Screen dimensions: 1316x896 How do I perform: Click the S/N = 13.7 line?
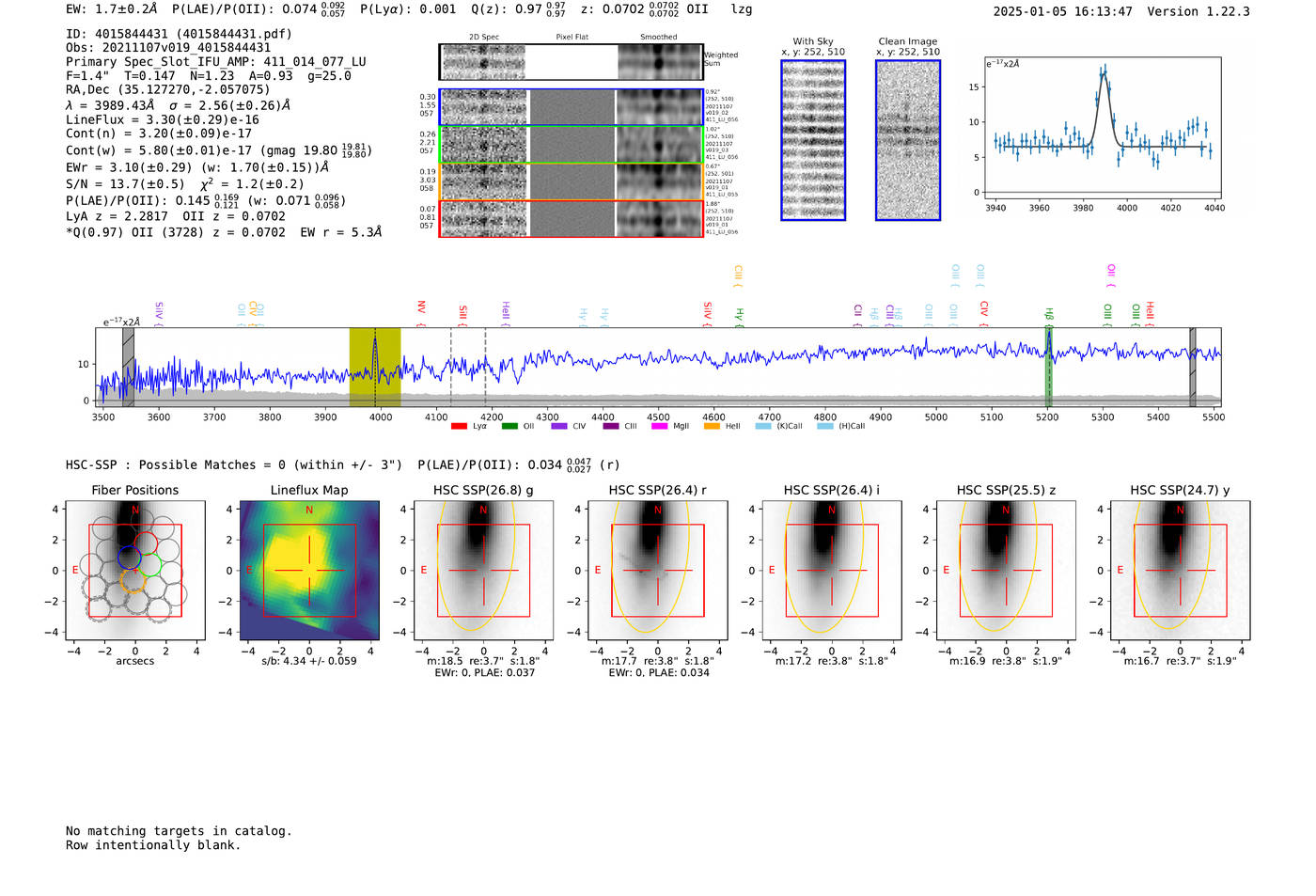click(x=185, y=184)
